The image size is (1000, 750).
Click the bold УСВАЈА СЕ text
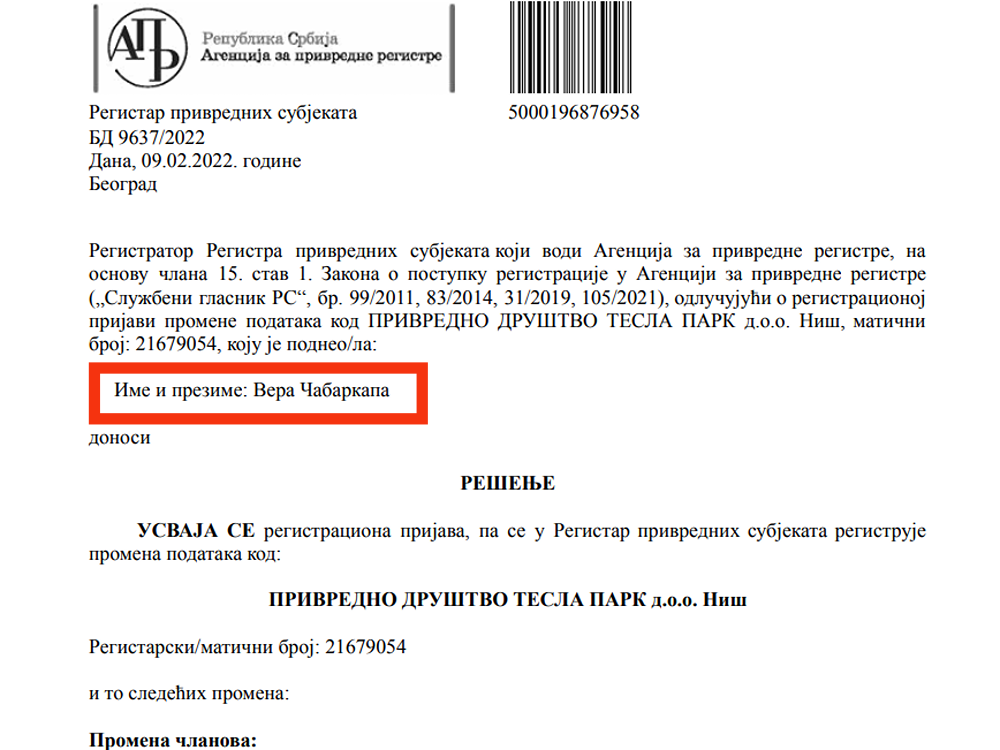(x=196, y=531)
